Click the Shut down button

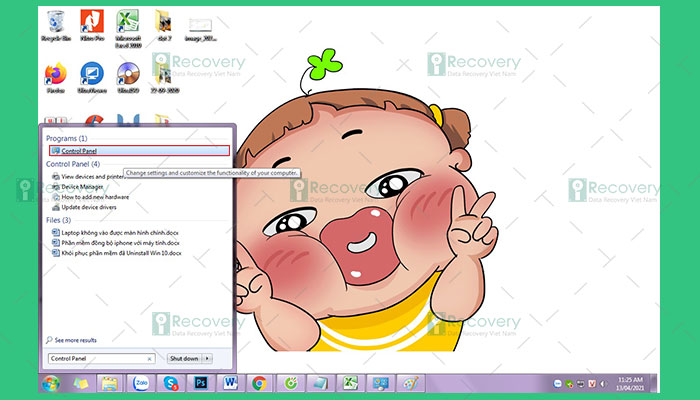click(x=184, y=358)
